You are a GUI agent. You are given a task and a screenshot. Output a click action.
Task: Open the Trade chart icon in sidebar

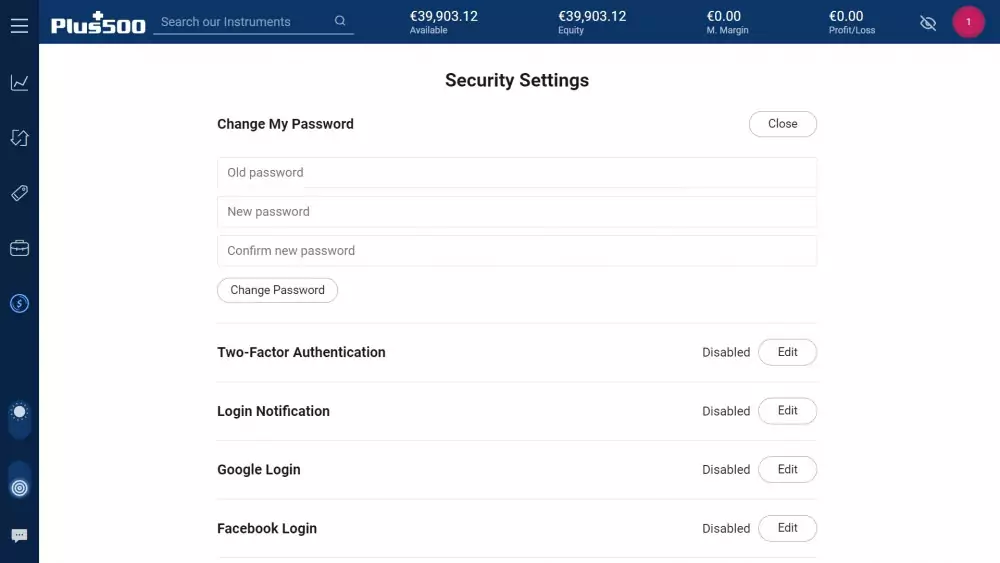(x=19, y=83)
